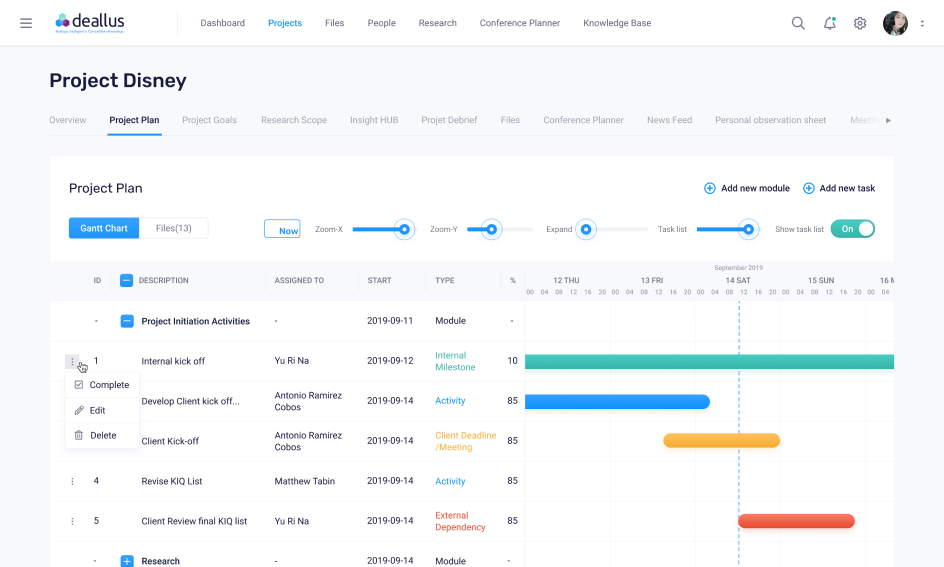The height and width of the screenshot is (567, 944).
Task: Select Complete from the context menu
Action: pyautogui.click(x=108, y=385)
